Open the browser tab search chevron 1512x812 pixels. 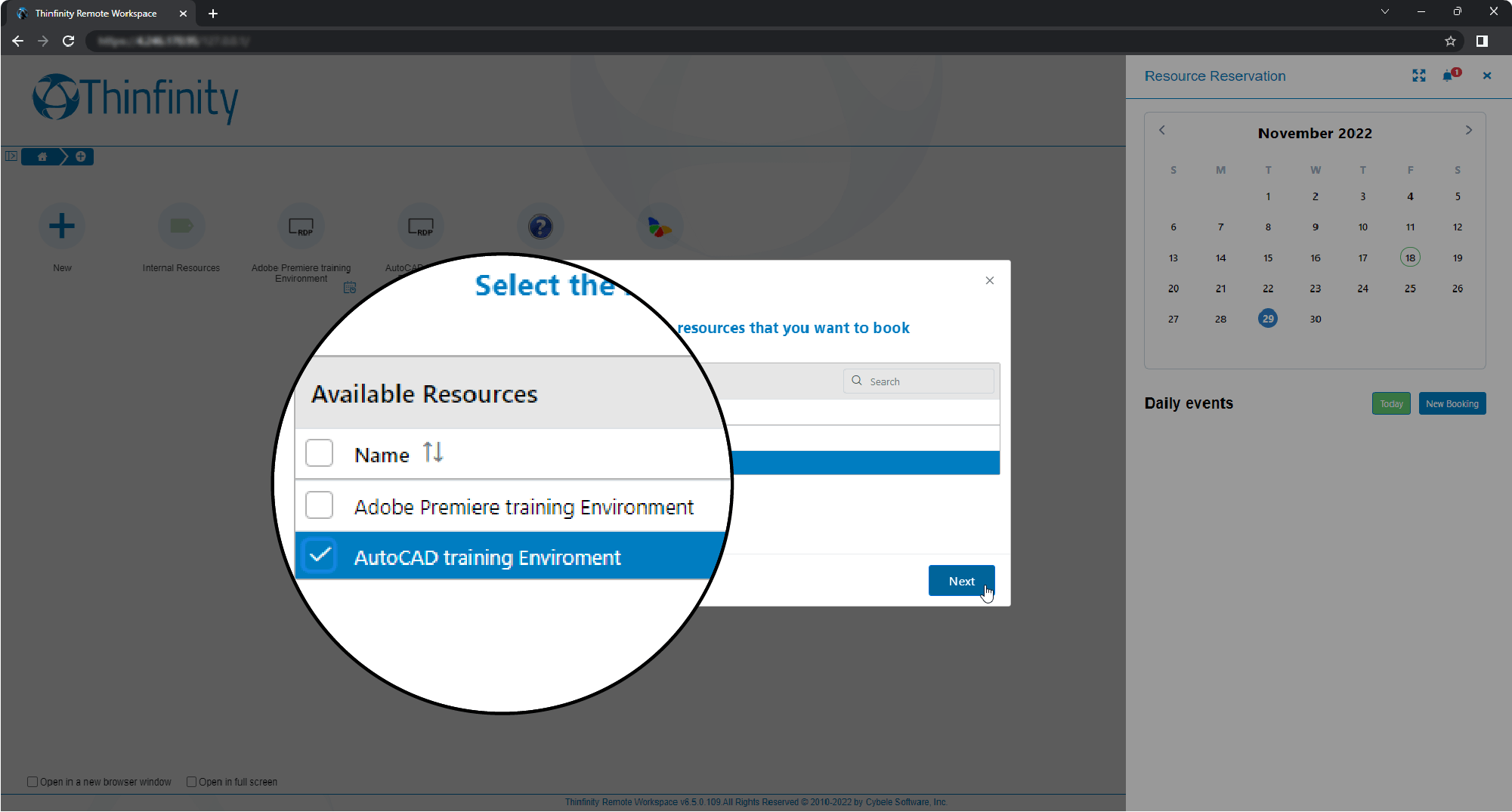[1384, 11]
